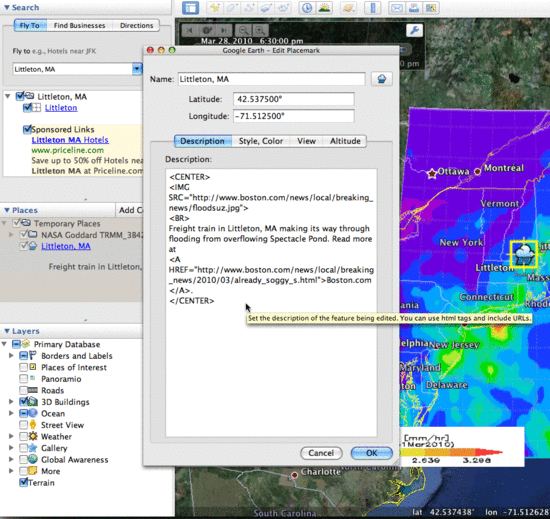Click the email envelope toolbar icon
550x519 pixels.
pos(397,8)
